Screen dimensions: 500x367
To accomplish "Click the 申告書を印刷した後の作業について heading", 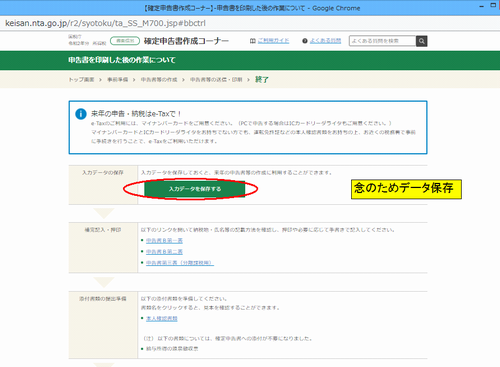I will (x=122, y=60).
